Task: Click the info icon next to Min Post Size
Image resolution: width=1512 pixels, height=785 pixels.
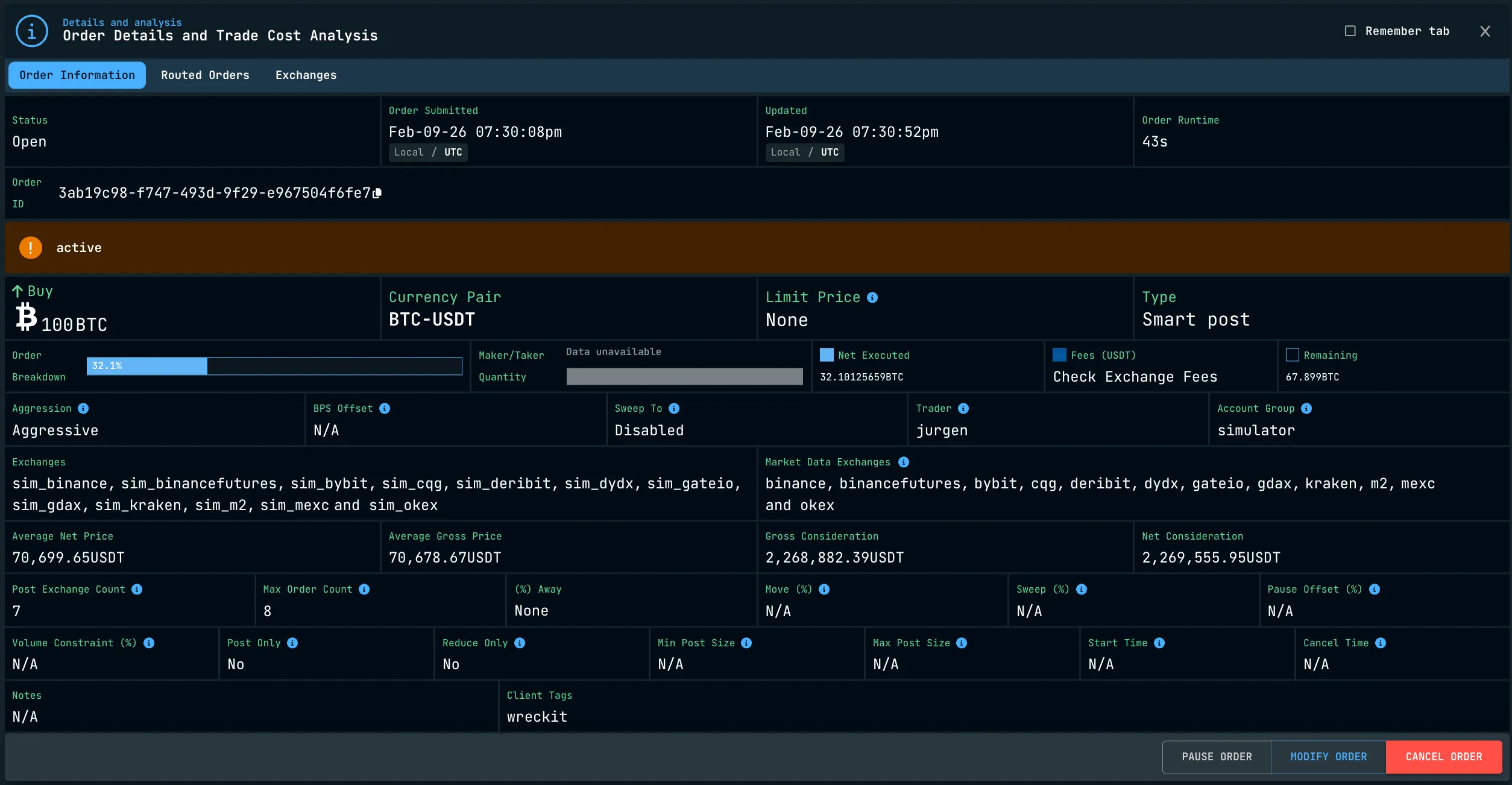Action: (746, 643)
